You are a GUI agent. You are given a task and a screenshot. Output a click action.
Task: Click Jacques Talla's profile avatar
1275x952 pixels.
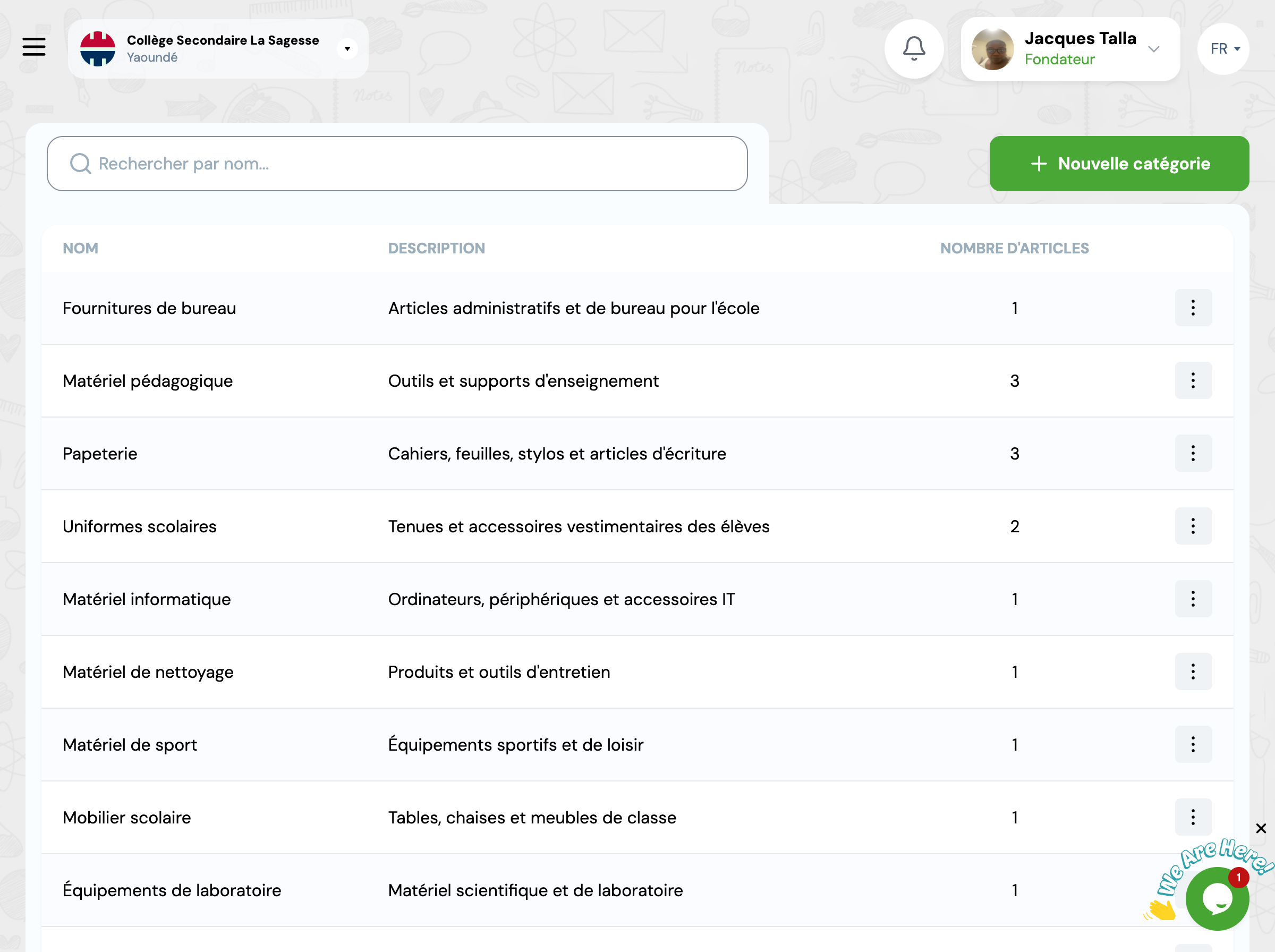tap(992, 49)
